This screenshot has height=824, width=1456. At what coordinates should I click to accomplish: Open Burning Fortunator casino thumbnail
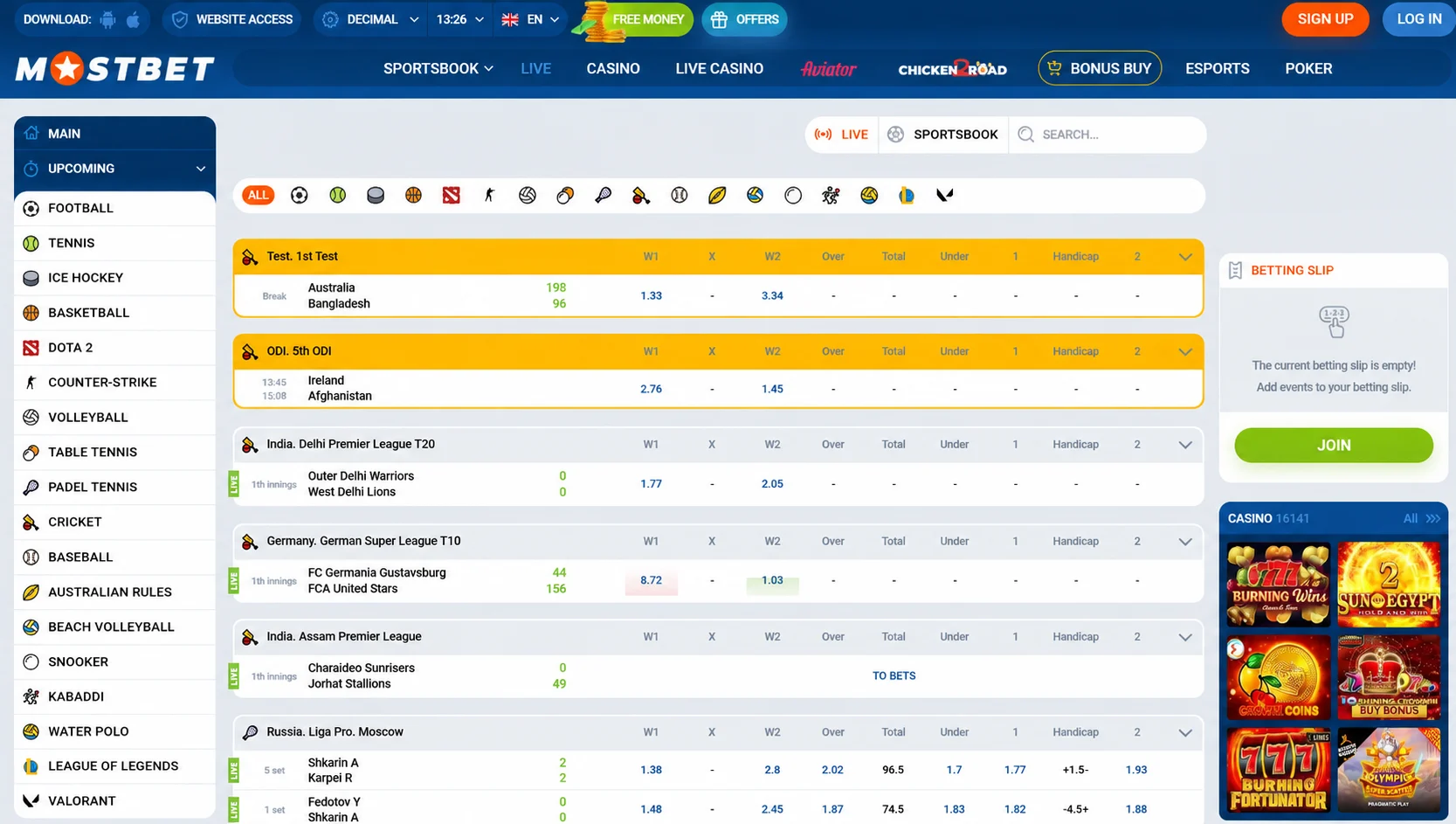[x=1278, y=770]
